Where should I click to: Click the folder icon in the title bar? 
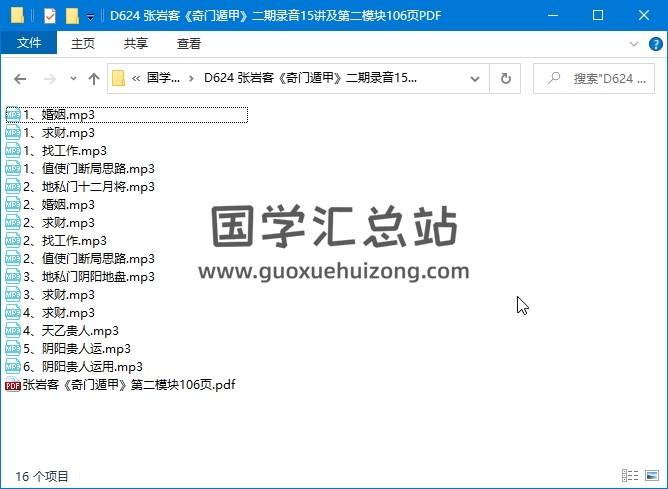click(17, 16)
